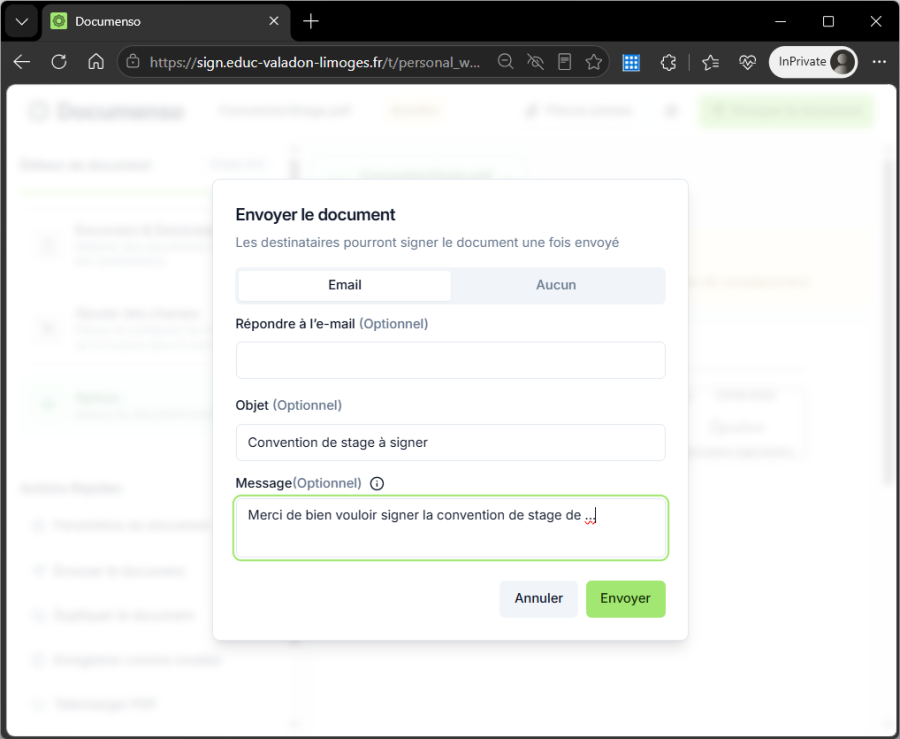Open the blue apps grid icon
Image resolution: width=900 pixels, height=739 pixels.
coord(631,62)
